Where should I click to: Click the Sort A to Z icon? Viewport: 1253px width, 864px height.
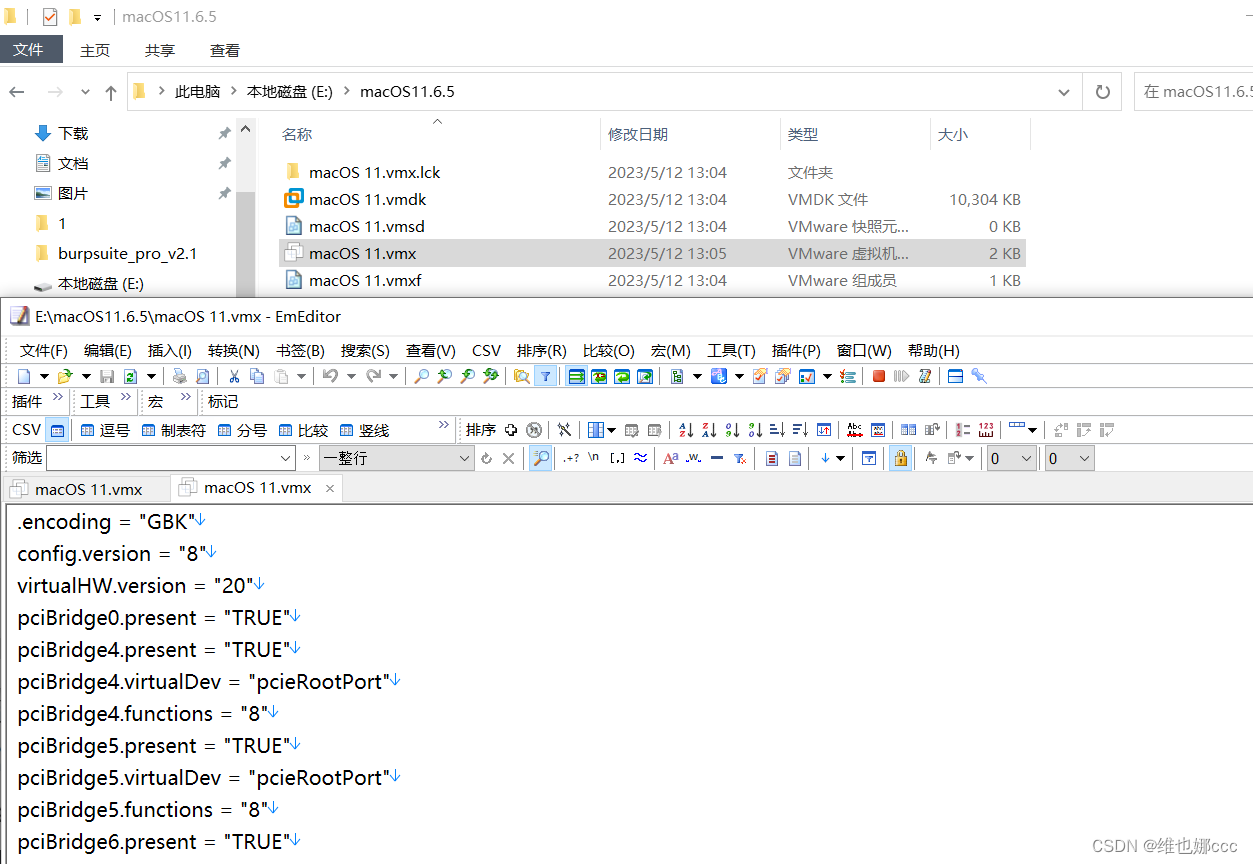686,430
